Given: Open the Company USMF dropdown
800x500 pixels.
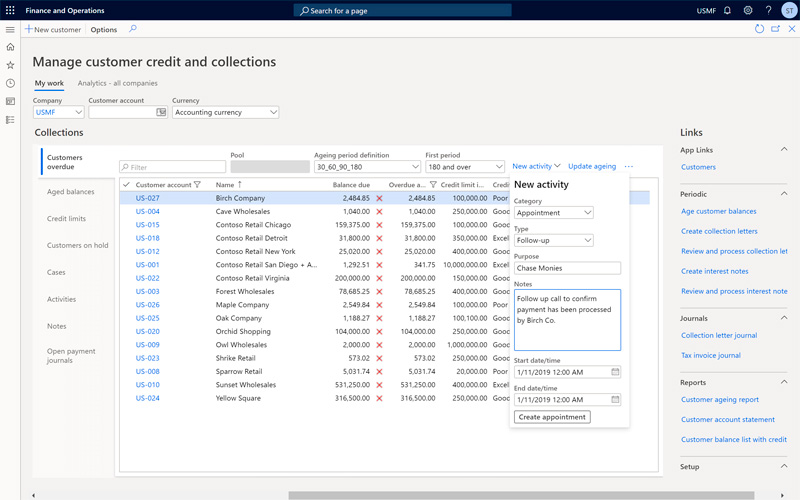Looking at the screenshot, I should (59, 112).
